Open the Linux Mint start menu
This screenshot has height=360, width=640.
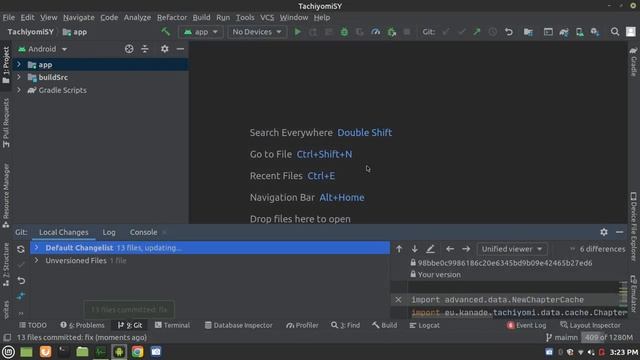pos(8,352)
